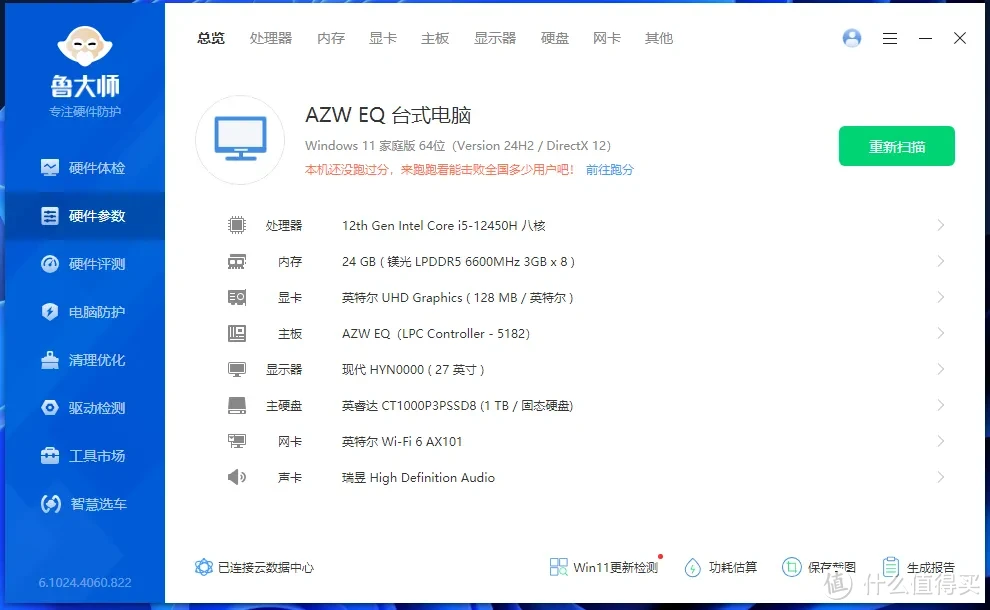The height and width of the screenshot is (610, 990).
Task: Switch to the 主板 tab
Action: pyautogui.click(x=435, y=39)
